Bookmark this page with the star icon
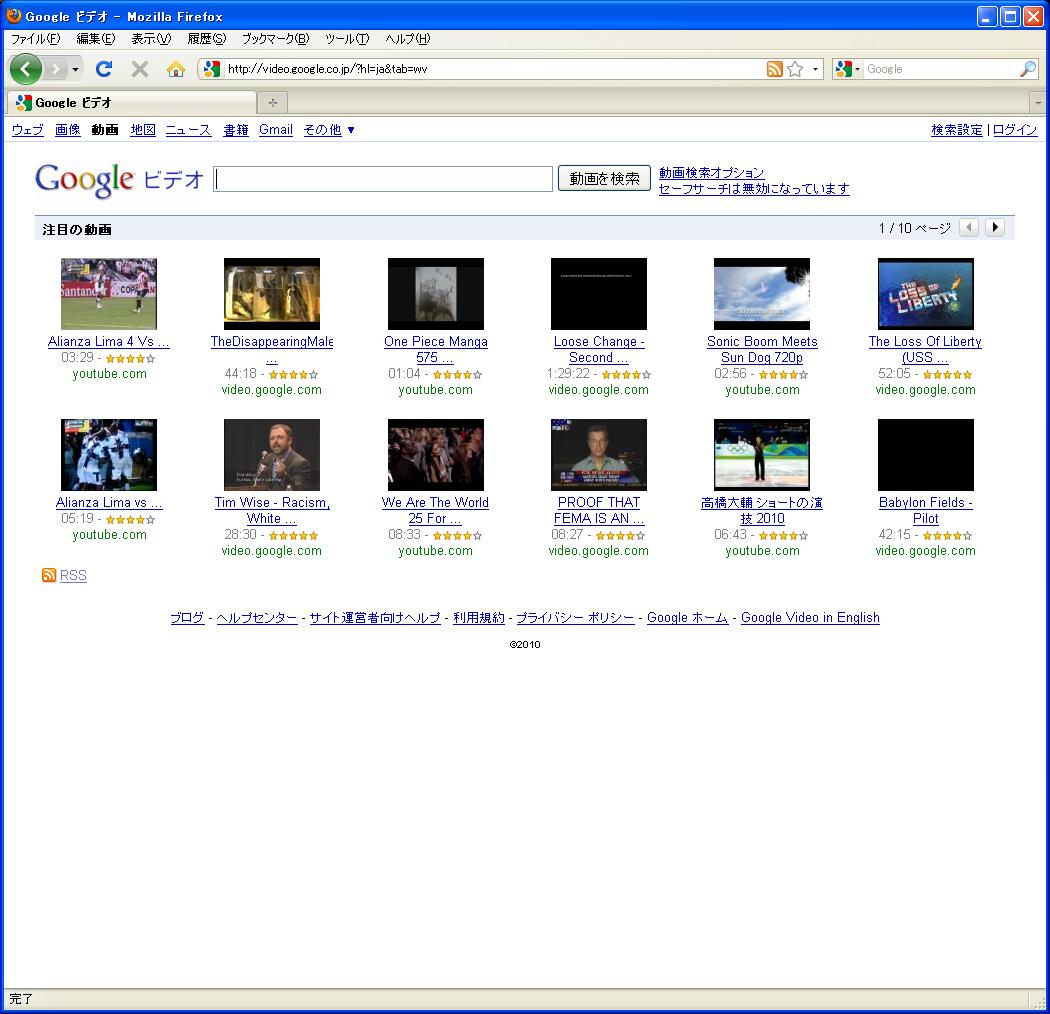 [x=795, y=68]
